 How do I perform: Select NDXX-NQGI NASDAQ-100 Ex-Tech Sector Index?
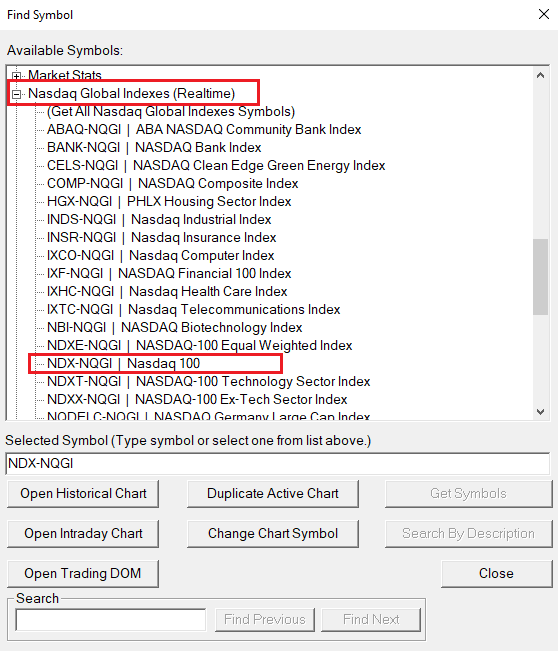(x=197, y=399)
